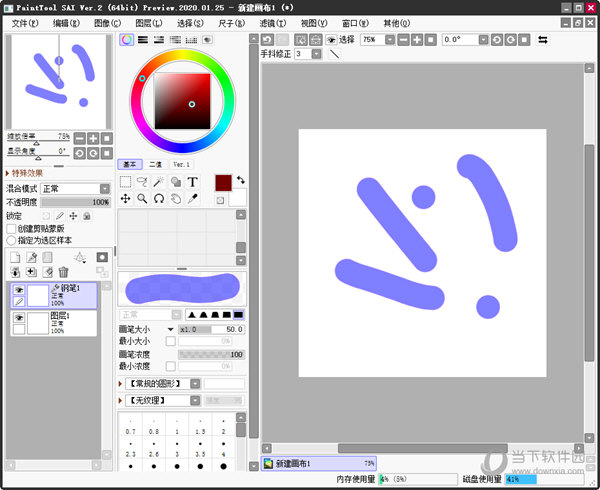
Task: Enable the 创建剪贴蒙版 checkbox
Action: pyautogui.click(x=12, y=228)
